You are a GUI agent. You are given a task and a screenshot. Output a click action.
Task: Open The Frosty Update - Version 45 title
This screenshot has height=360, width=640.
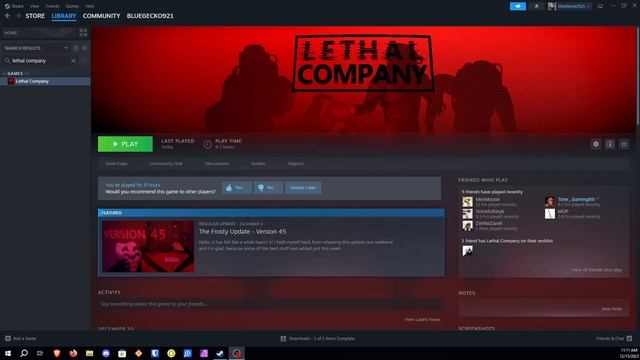point(242,231)
